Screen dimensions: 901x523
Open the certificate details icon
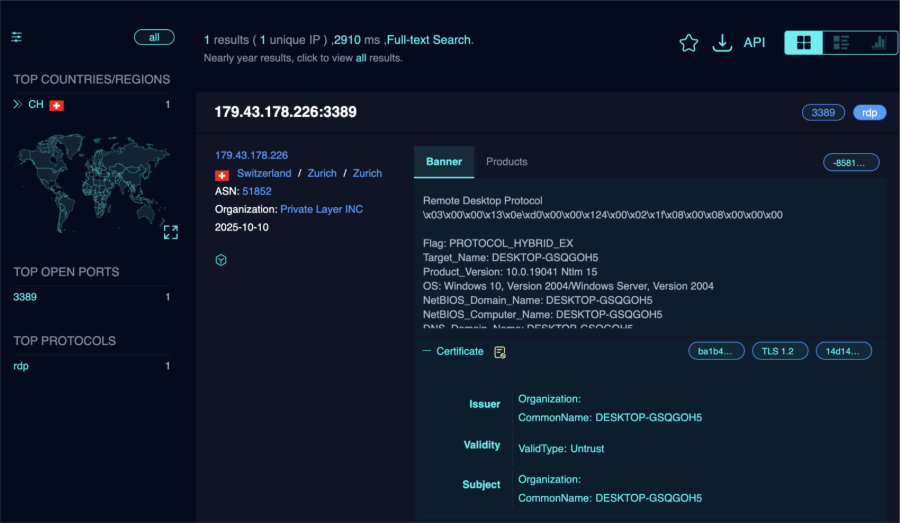500,352
